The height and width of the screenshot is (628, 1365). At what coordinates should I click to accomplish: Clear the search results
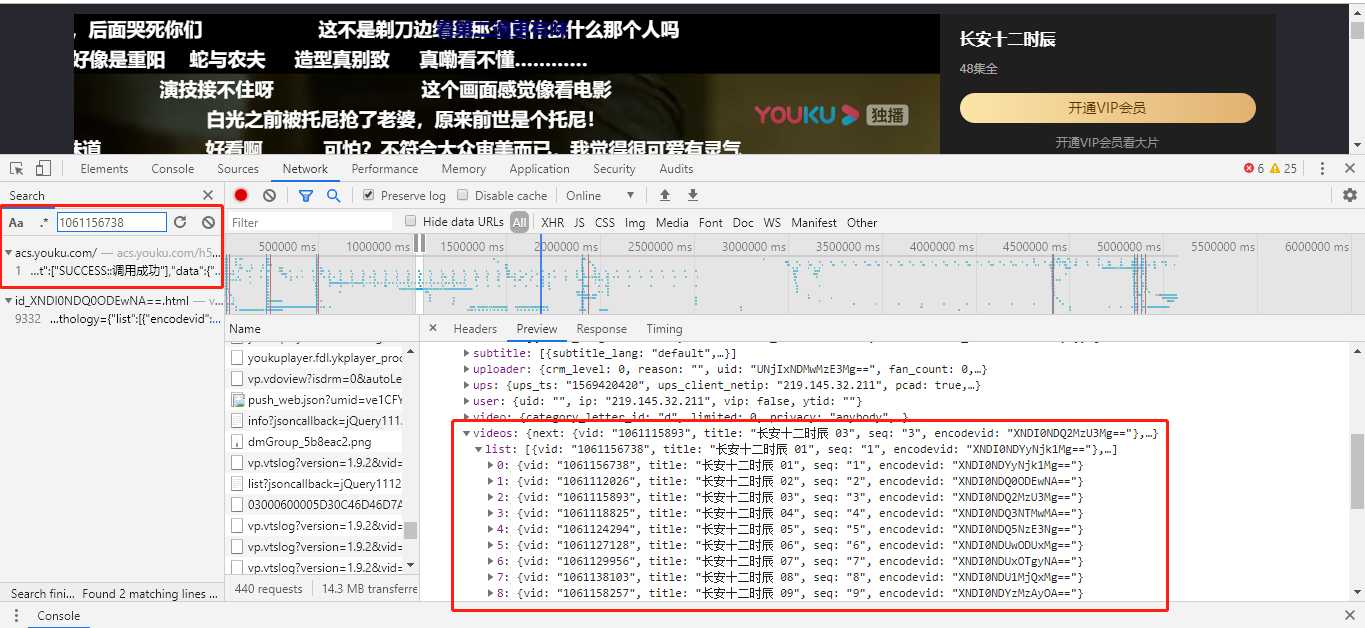coord(208,222)
